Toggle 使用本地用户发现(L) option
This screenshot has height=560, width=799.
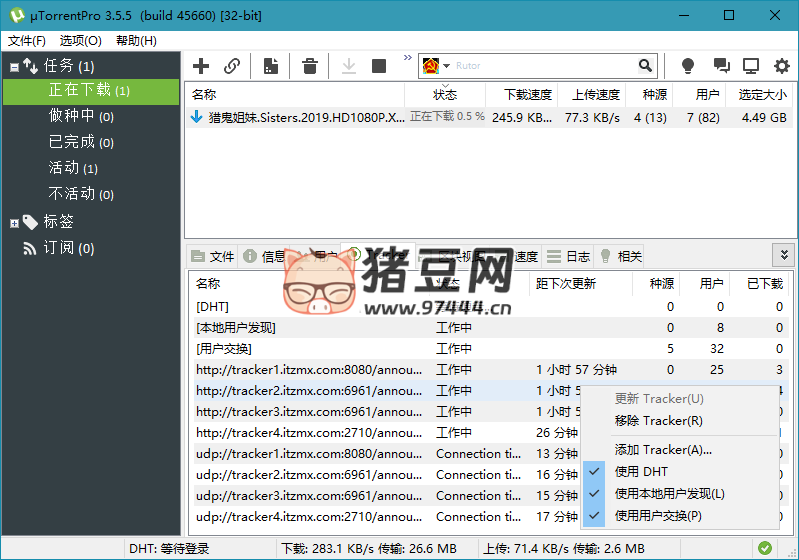[x=669, y=494]
